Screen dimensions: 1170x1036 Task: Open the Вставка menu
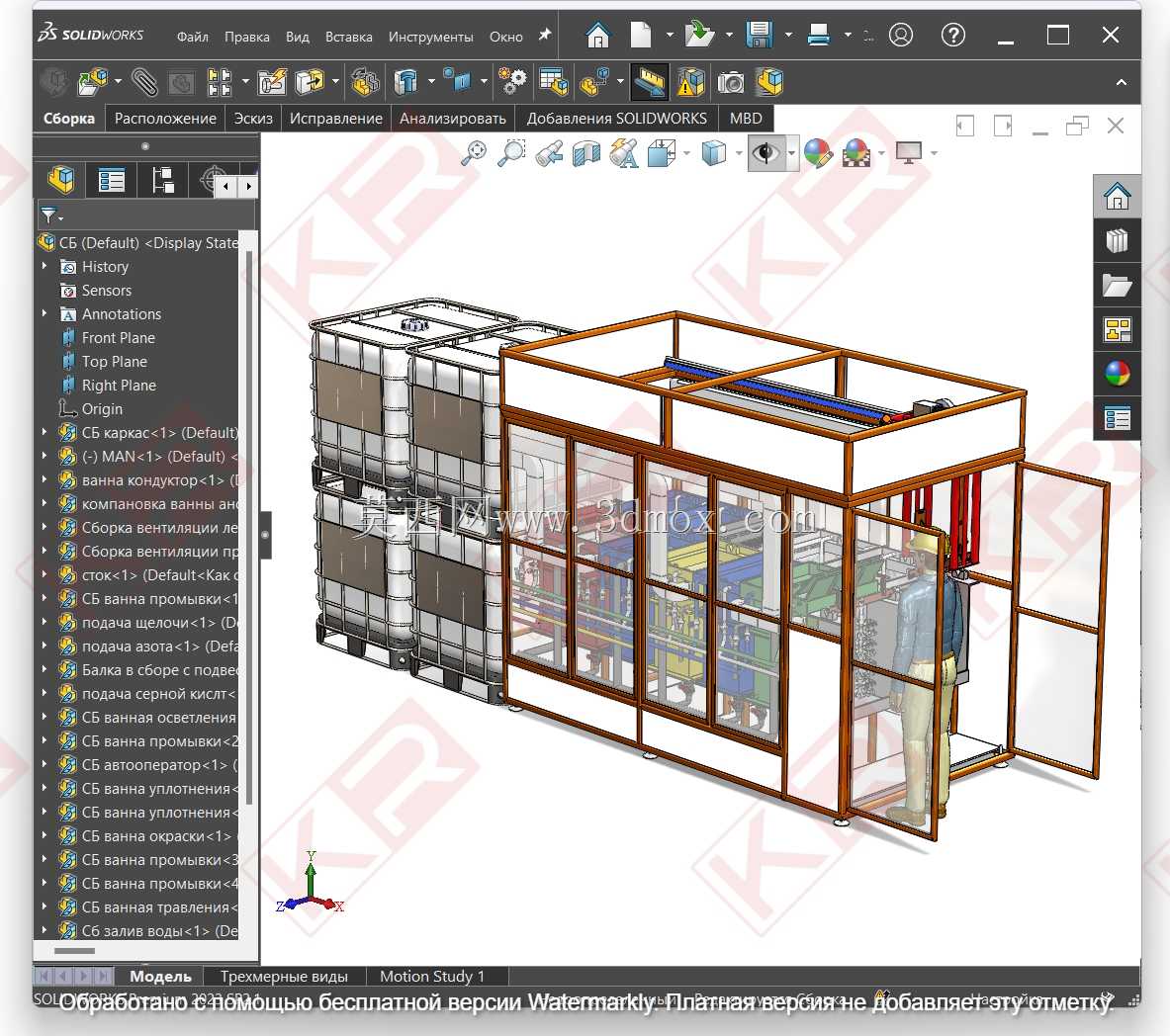(348, 37)
